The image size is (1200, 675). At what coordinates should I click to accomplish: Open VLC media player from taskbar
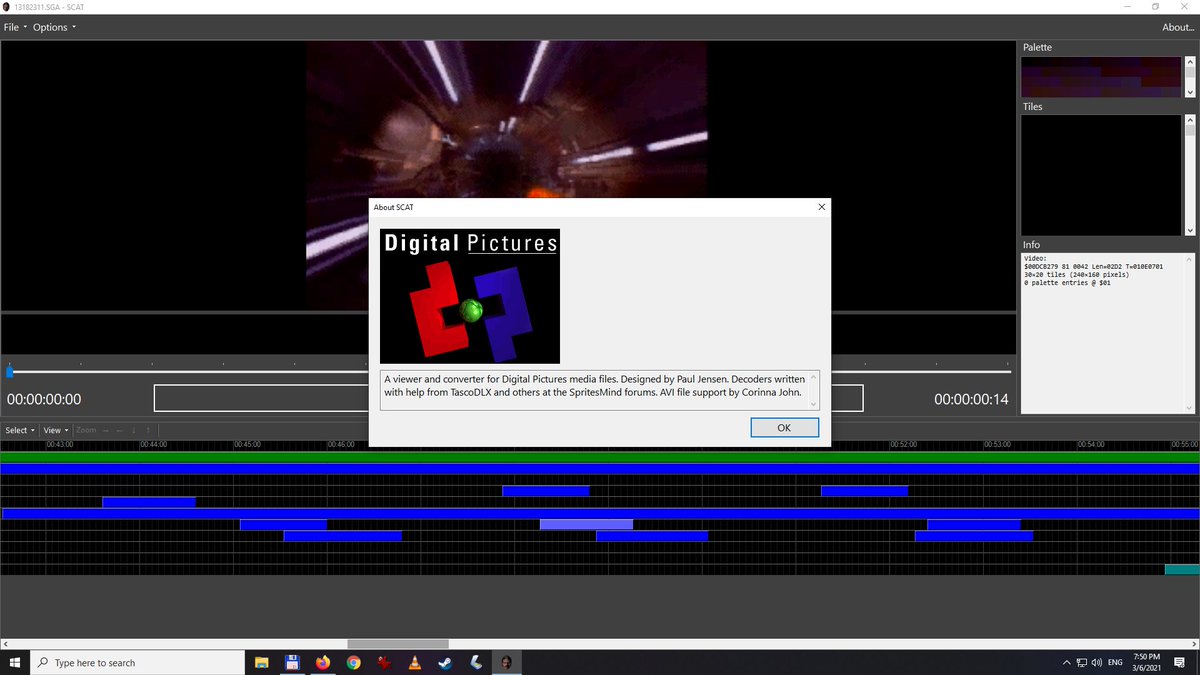(414, 662)
